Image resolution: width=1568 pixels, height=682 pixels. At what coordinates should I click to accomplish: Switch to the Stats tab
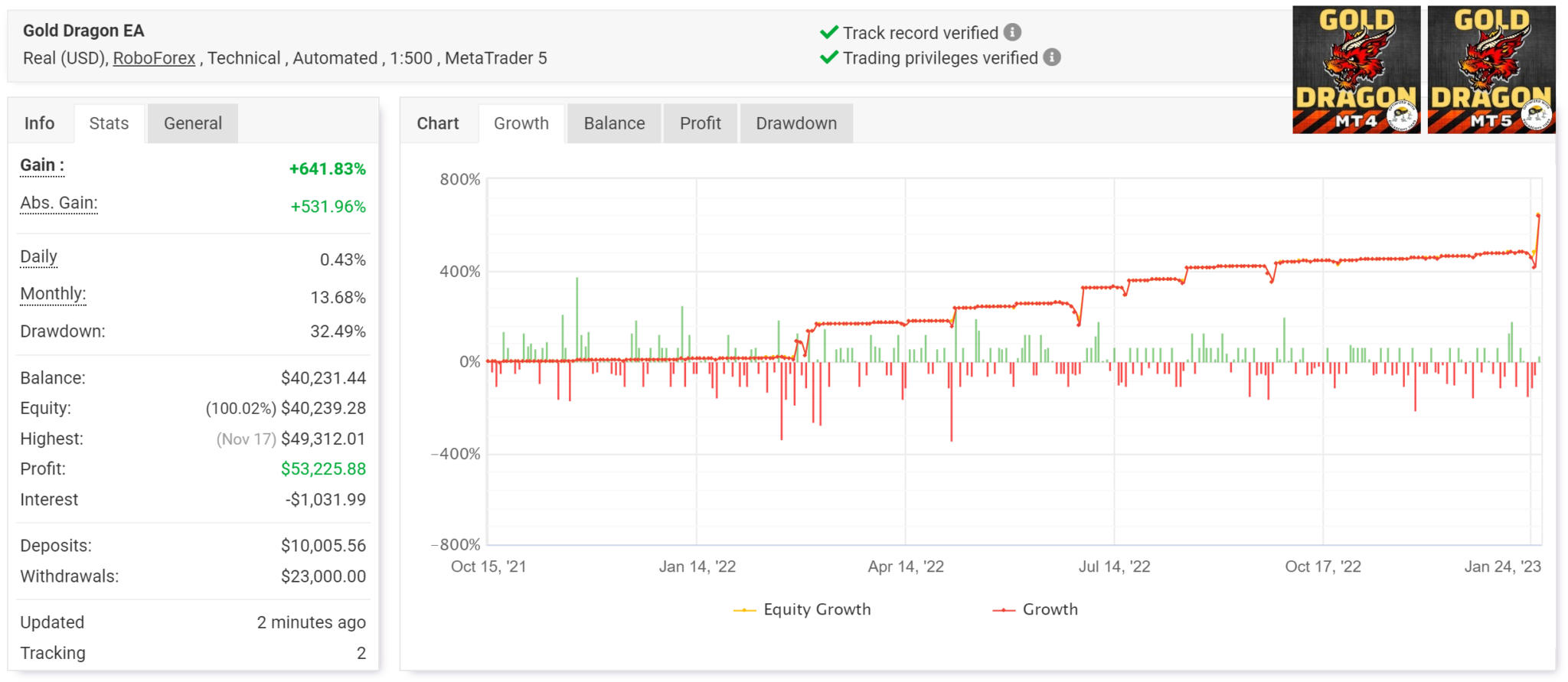click(109, 123)
